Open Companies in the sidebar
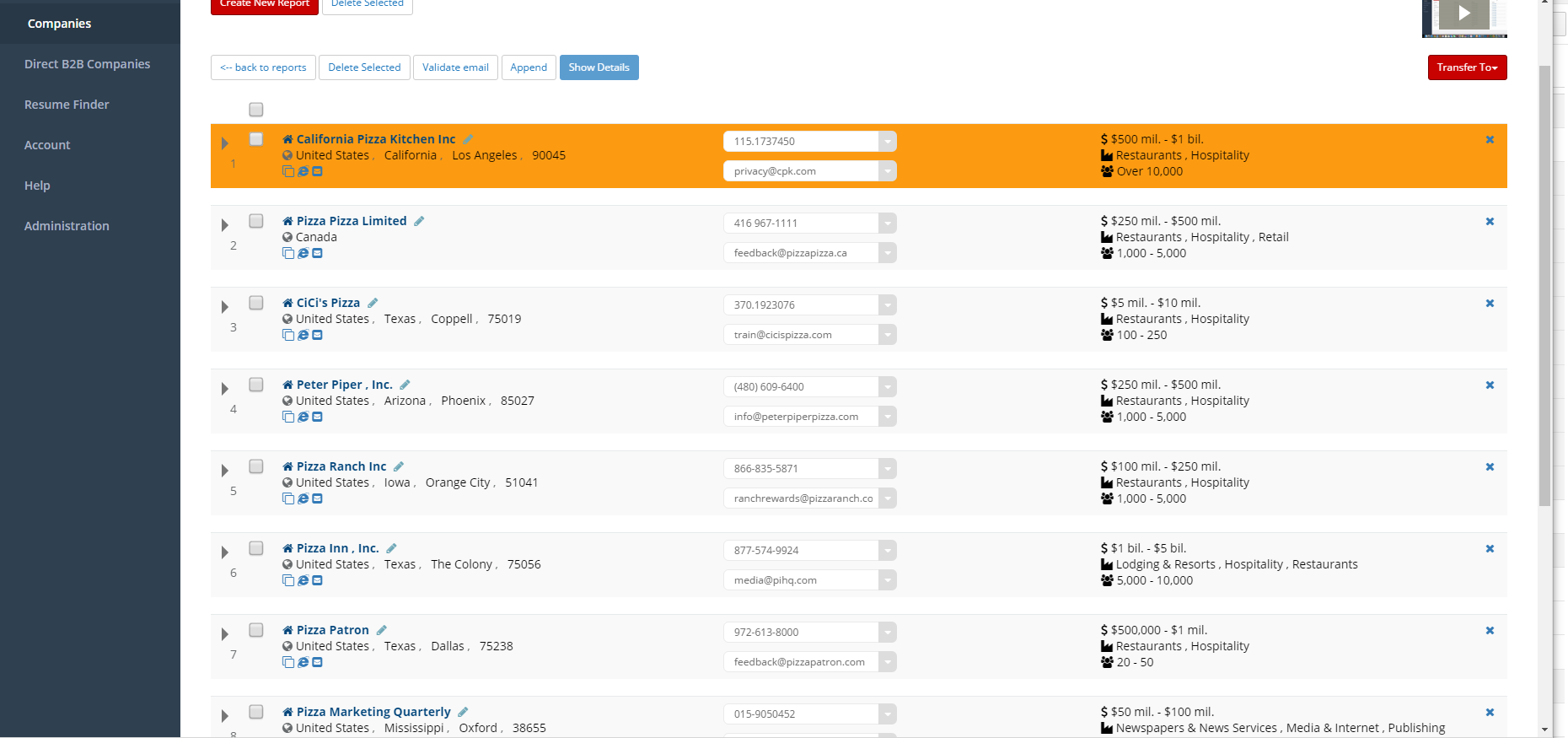The image size is (1568, 738). [90, 24]
